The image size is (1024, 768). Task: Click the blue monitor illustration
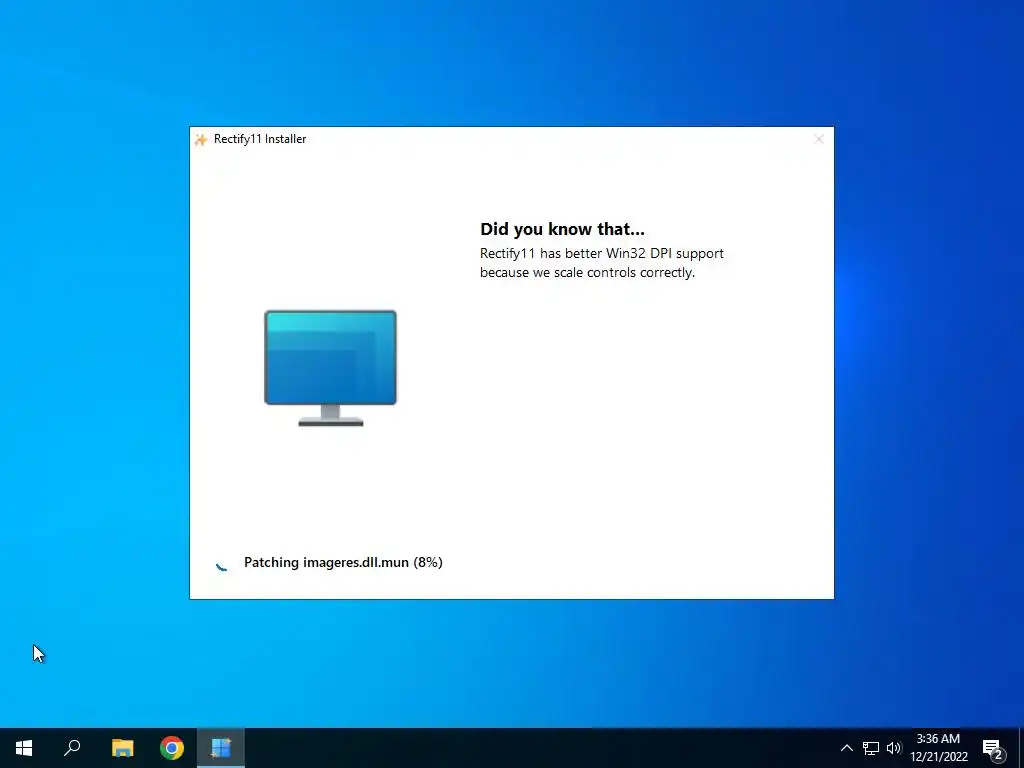pyautogui.click(x=330, y=368)
